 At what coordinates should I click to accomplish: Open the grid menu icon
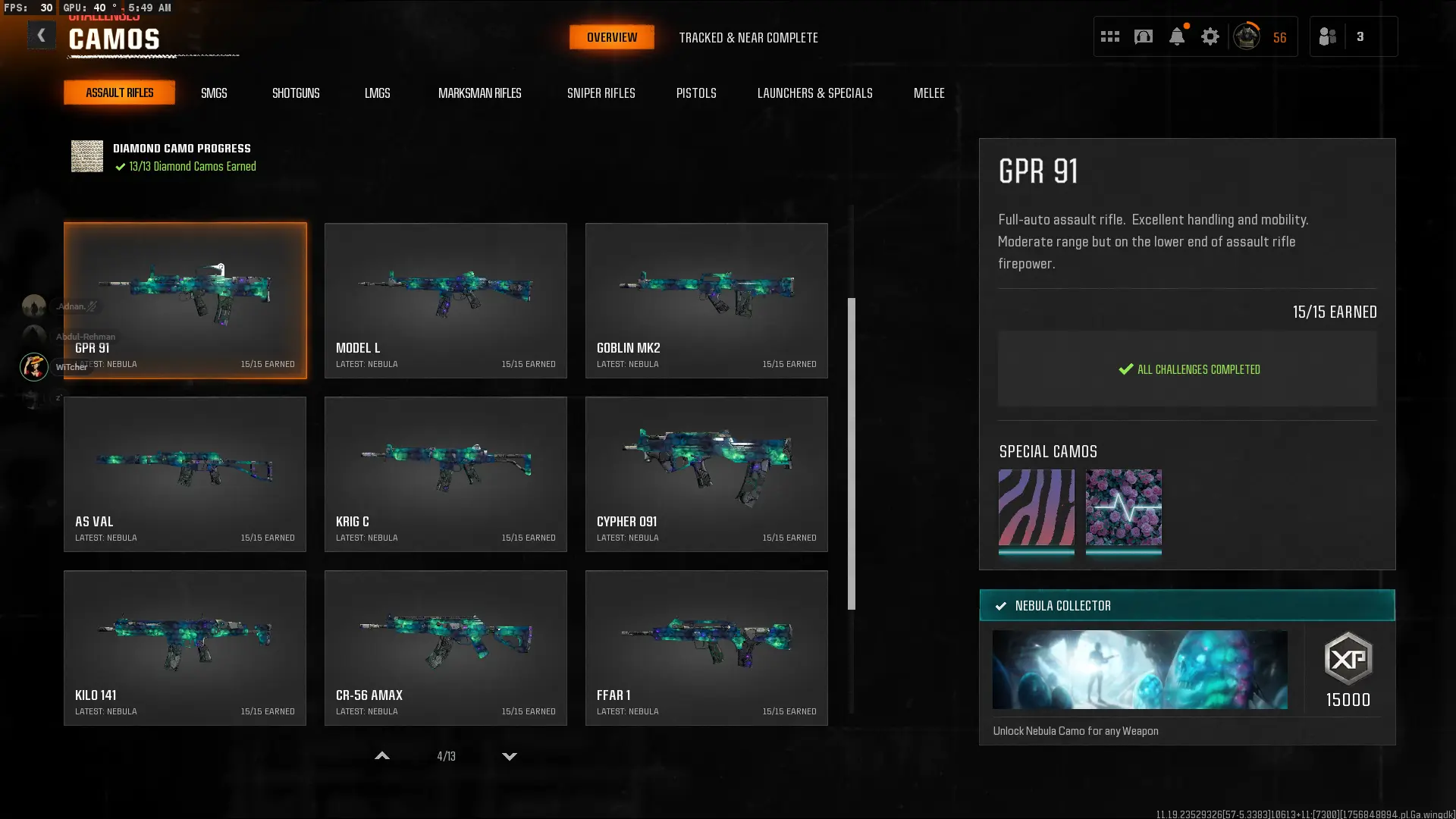coord(1109,36)
